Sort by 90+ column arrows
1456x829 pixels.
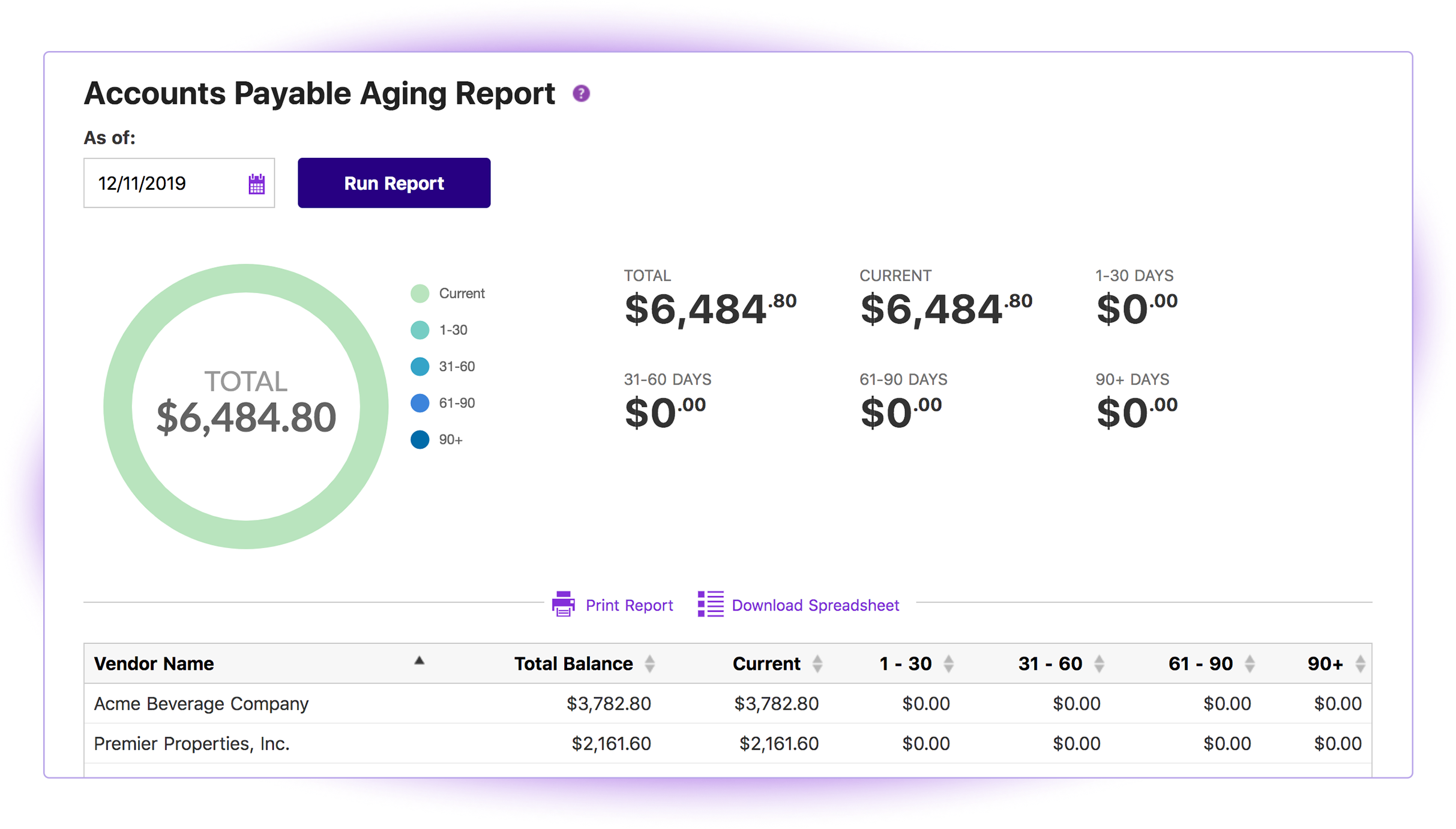1360,664
